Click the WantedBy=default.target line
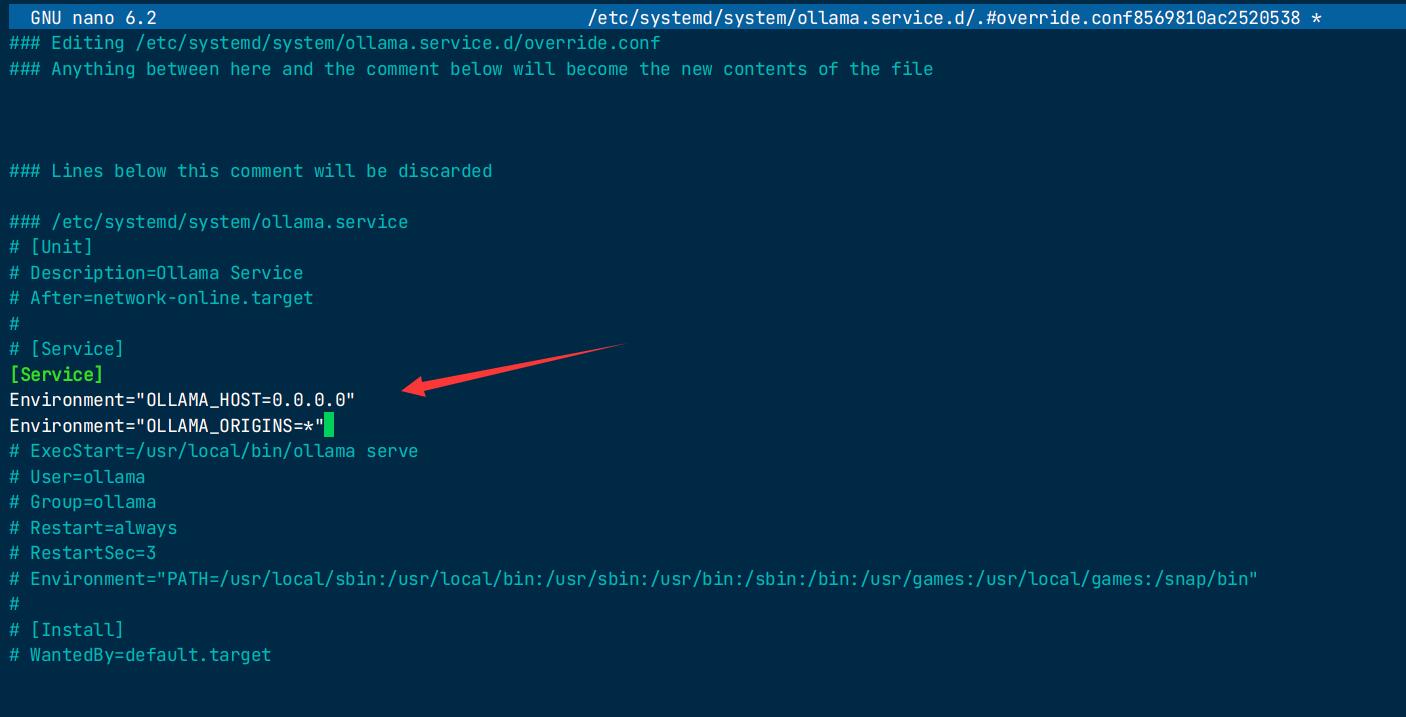Viewport: 1406px width, 717px height. point(140,655)
